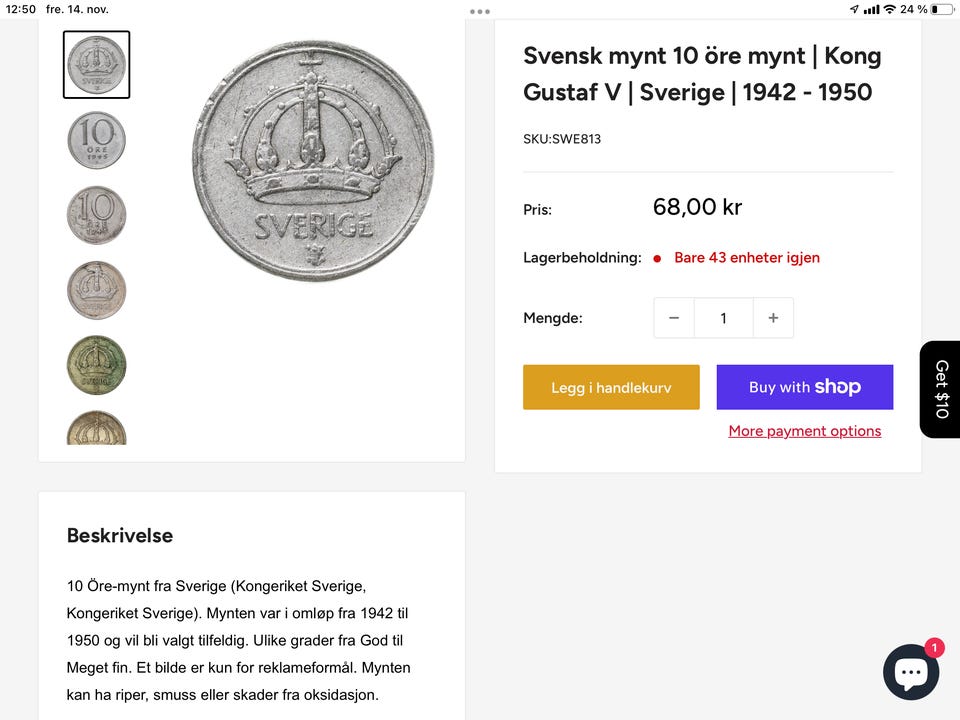Tap the clock time 12:50
960x720 pixels.
pos(21,9)
